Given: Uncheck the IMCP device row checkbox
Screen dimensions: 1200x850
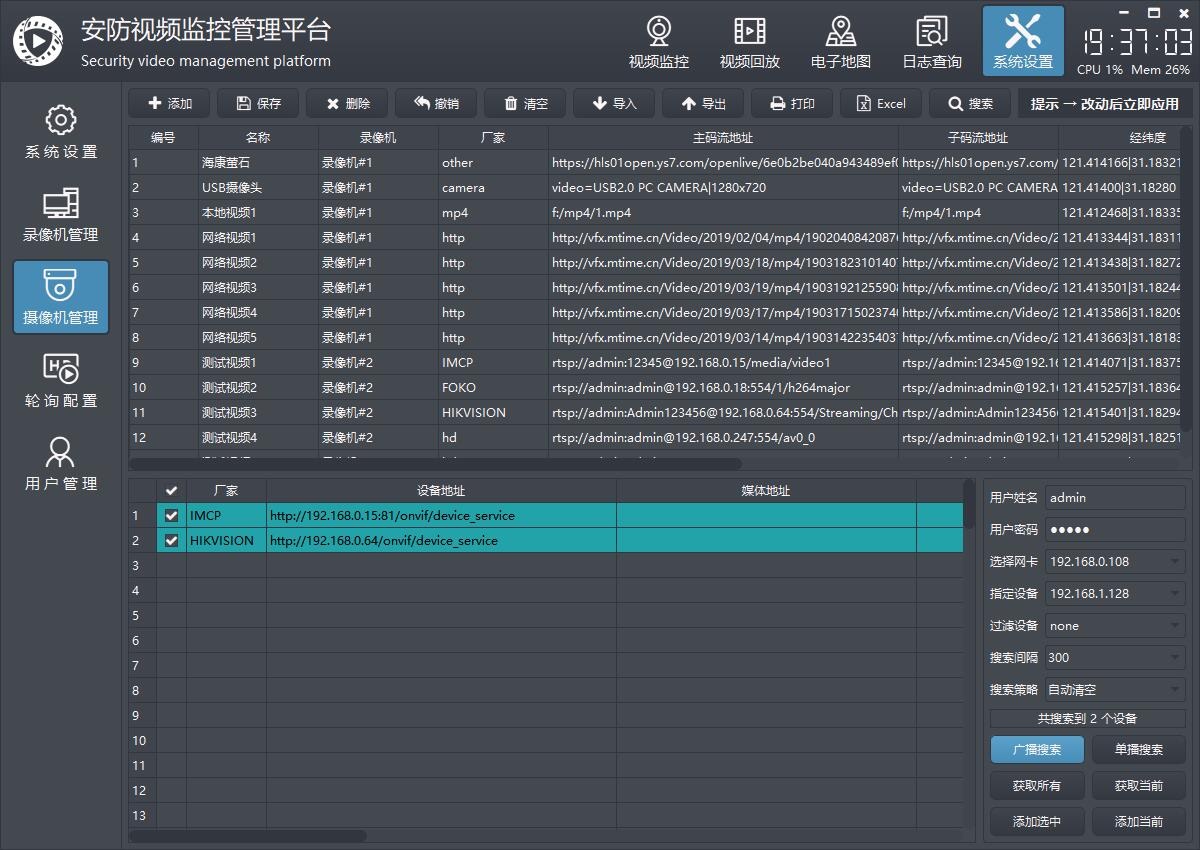Looking at the screenshot, I should (171, 516).
